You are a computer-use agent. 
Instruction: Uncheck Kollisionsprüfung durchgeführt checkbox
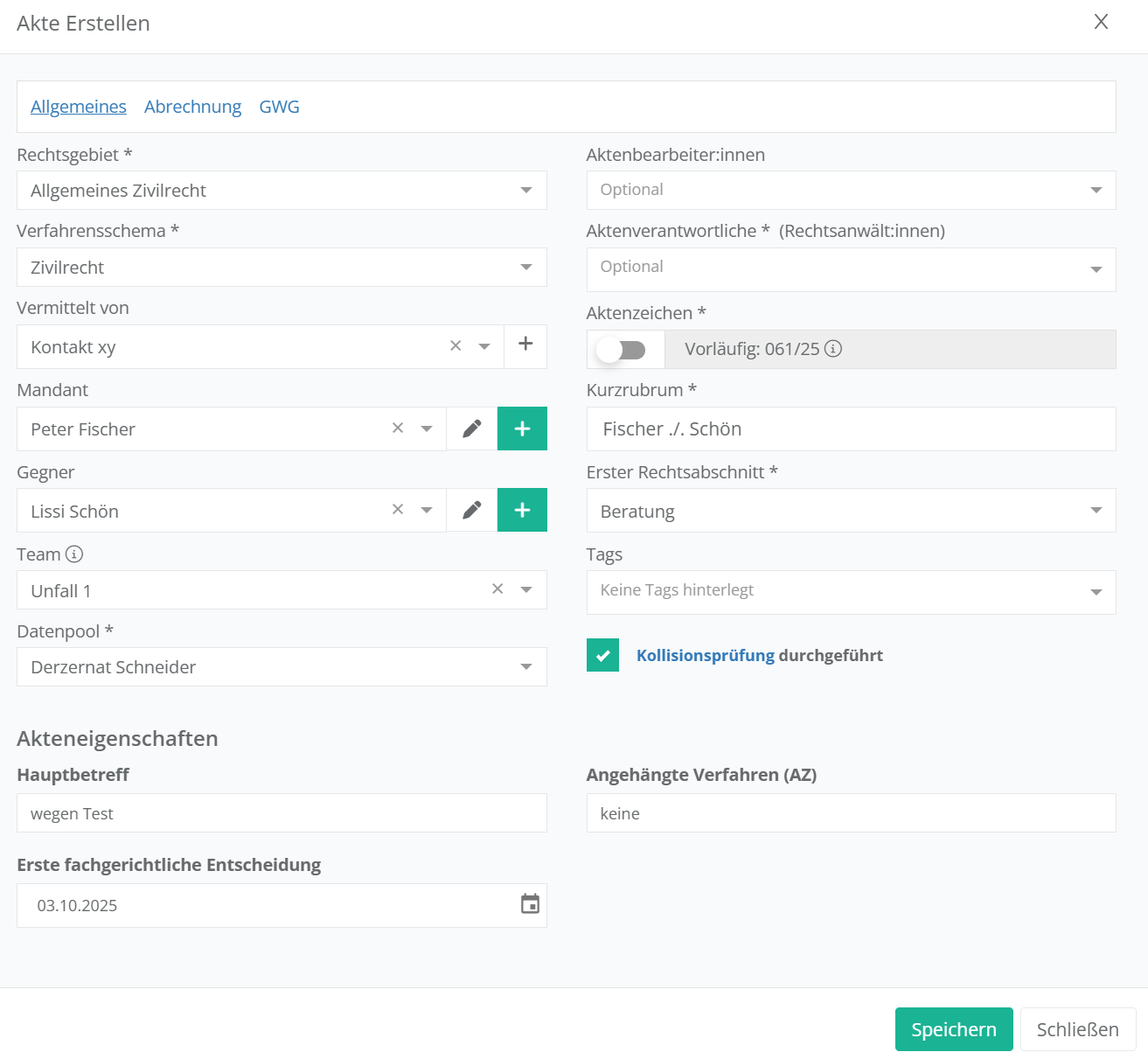pyautogui.click(x=602, y=655)
